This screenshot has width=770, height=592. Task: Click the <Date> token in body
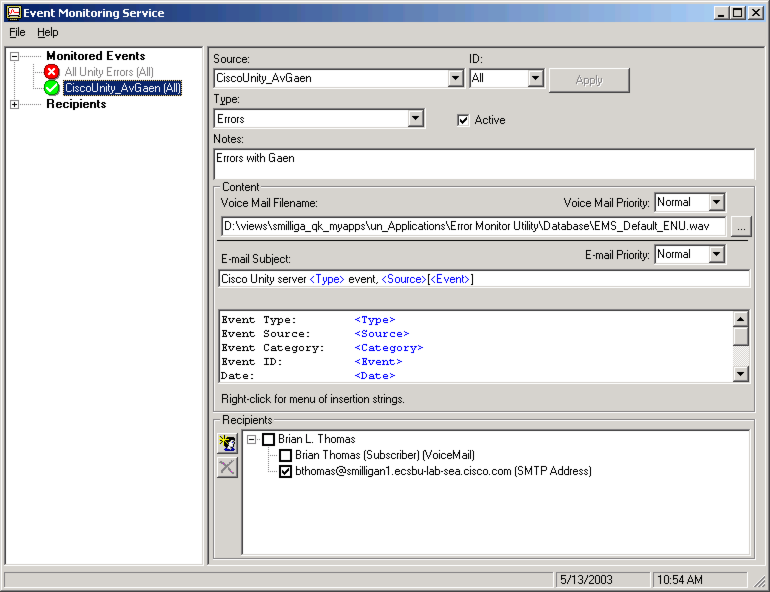(x=375, y=376)
